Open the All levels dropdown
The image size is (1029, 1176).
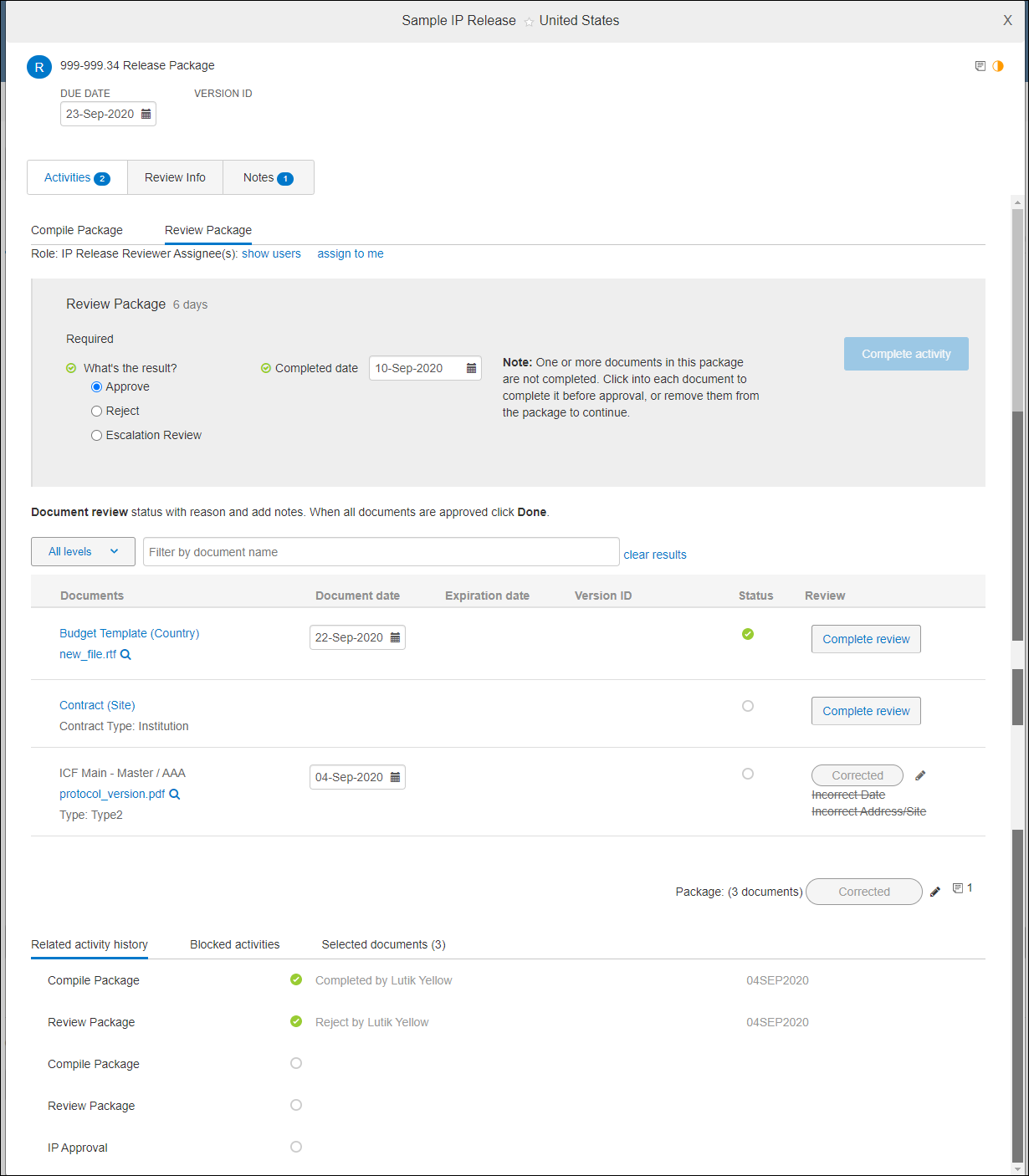tap(83, 551)
